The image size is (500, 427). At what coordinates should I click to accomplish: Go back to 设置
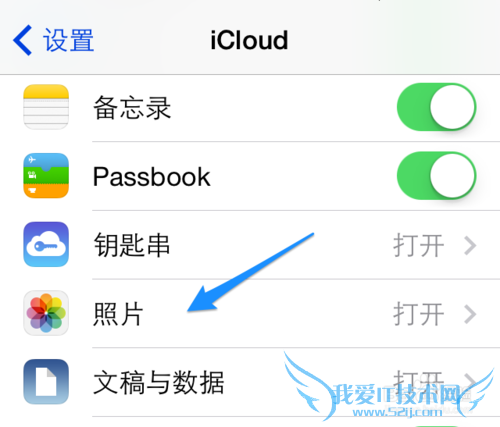pyautogui.click(x=53, y=40)
